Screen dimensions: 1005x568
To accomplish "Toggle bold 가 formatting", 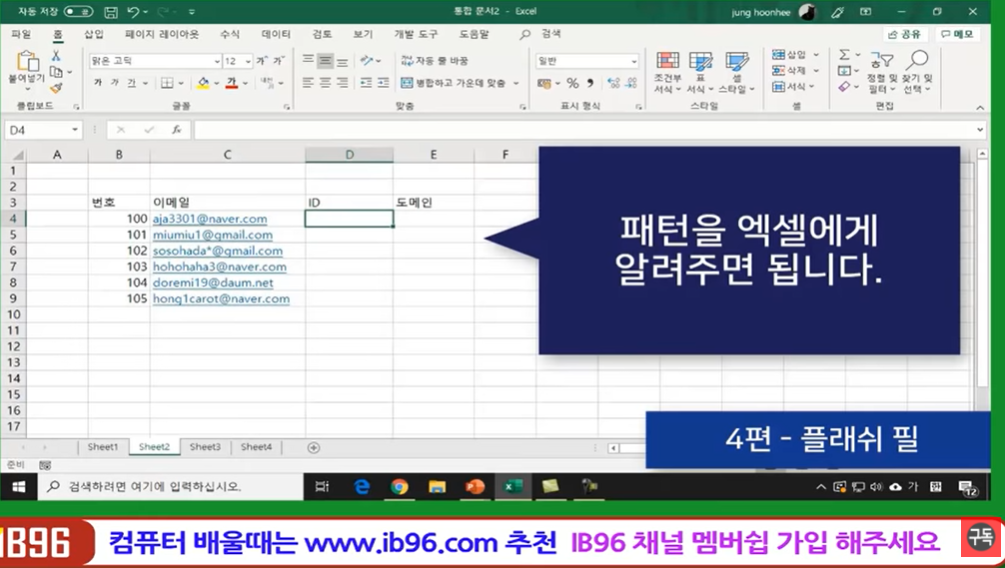I will click(98, 83).
